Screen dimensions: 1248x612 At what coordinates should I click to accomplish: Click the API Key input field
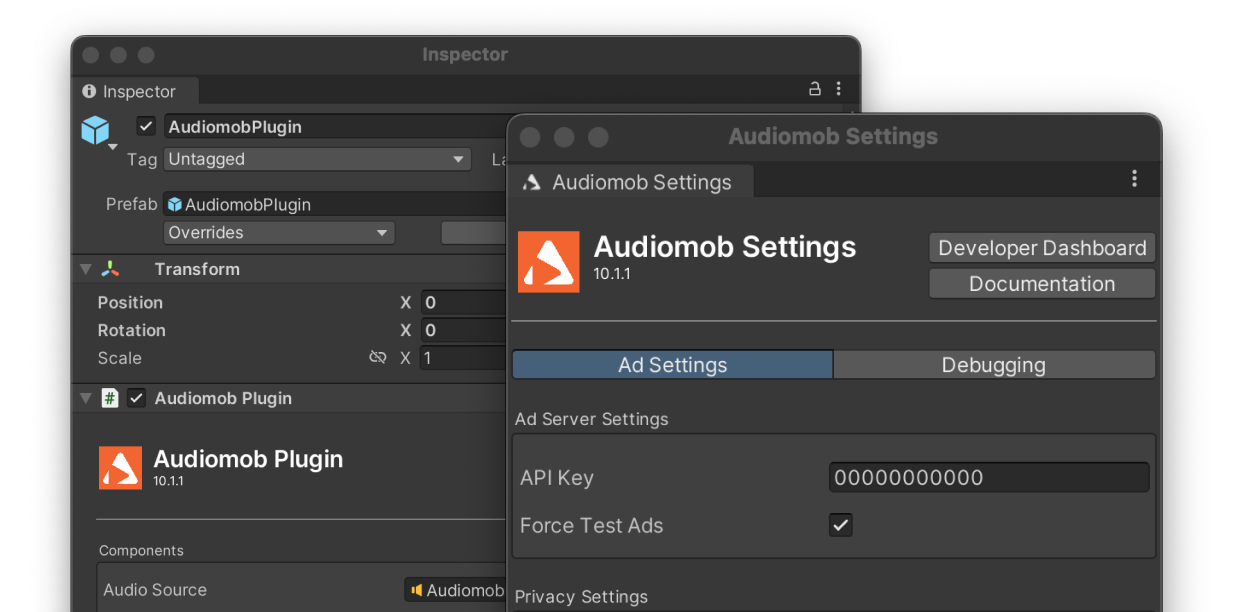tap(989, 477)
